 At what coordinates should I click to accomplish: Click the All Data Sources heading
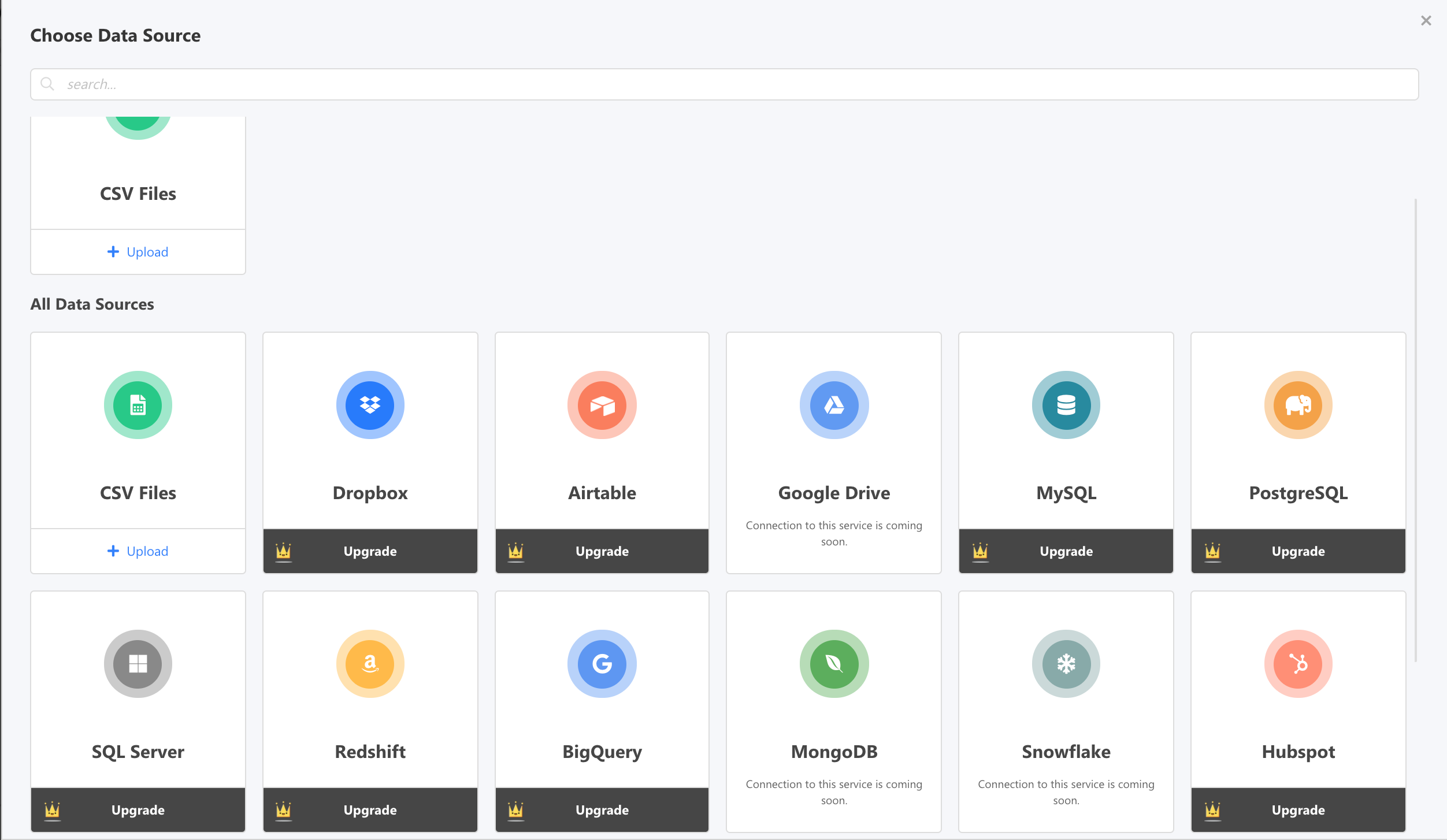pos(92,304)
